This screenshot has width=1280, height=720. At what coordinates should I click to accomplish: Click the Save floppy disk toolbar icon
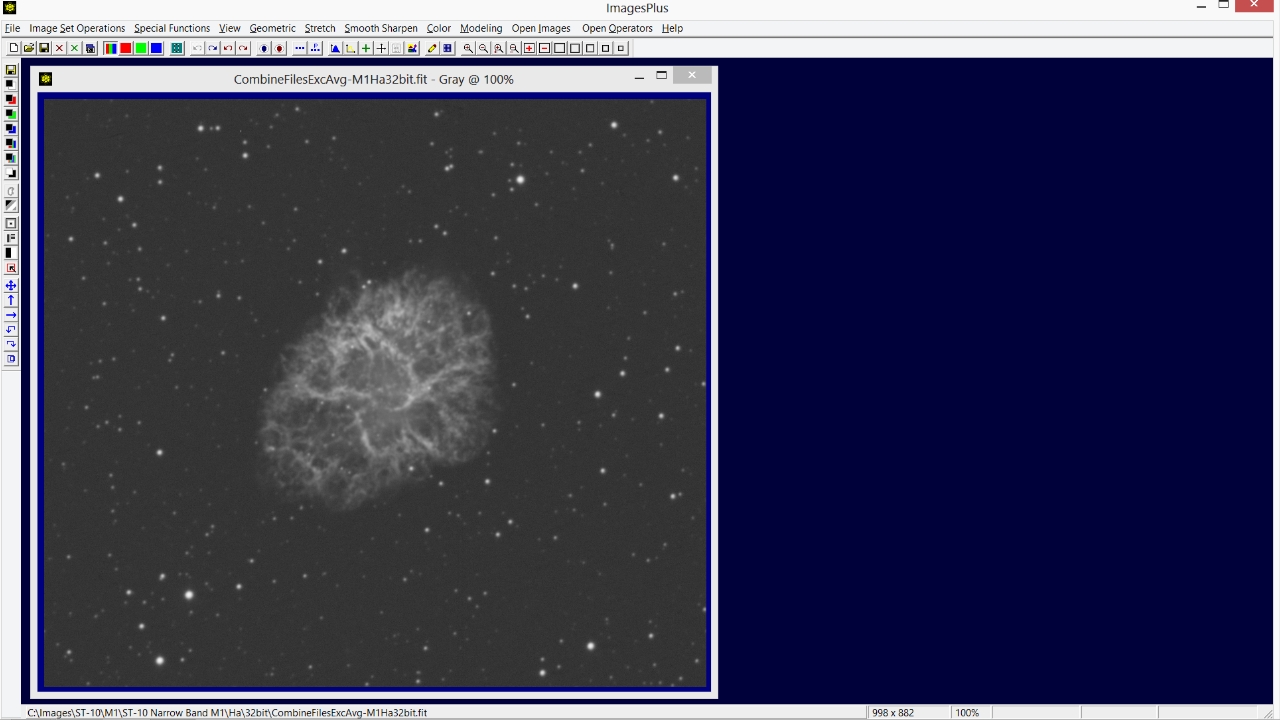44,48
